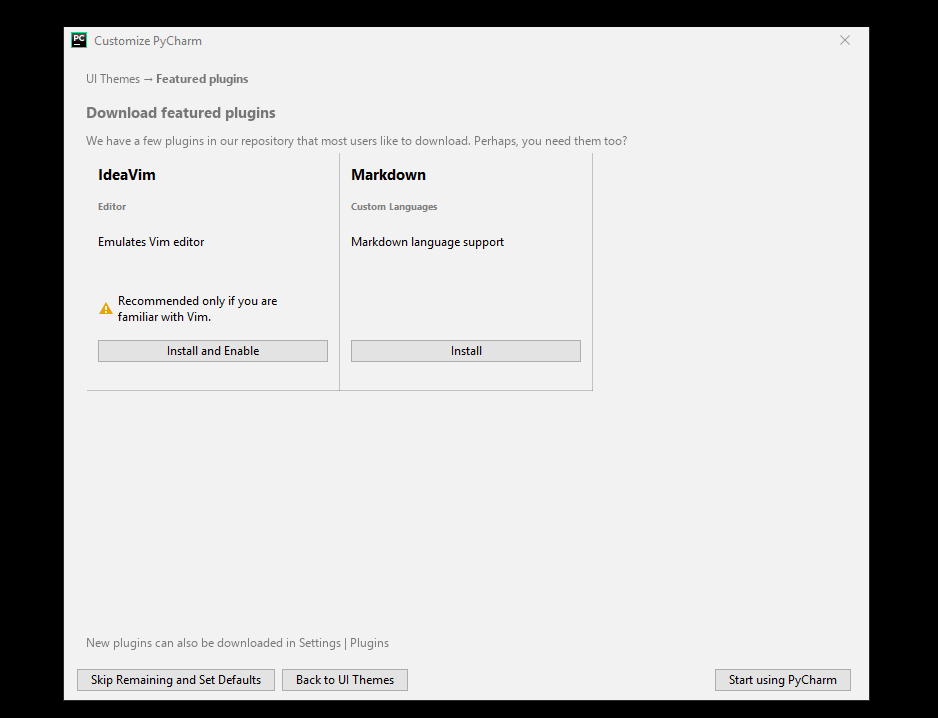Image resolution: width=938 pixels, height=718 pixels.
Task: Click the Customize PyCharm window title
Action: 148,41
